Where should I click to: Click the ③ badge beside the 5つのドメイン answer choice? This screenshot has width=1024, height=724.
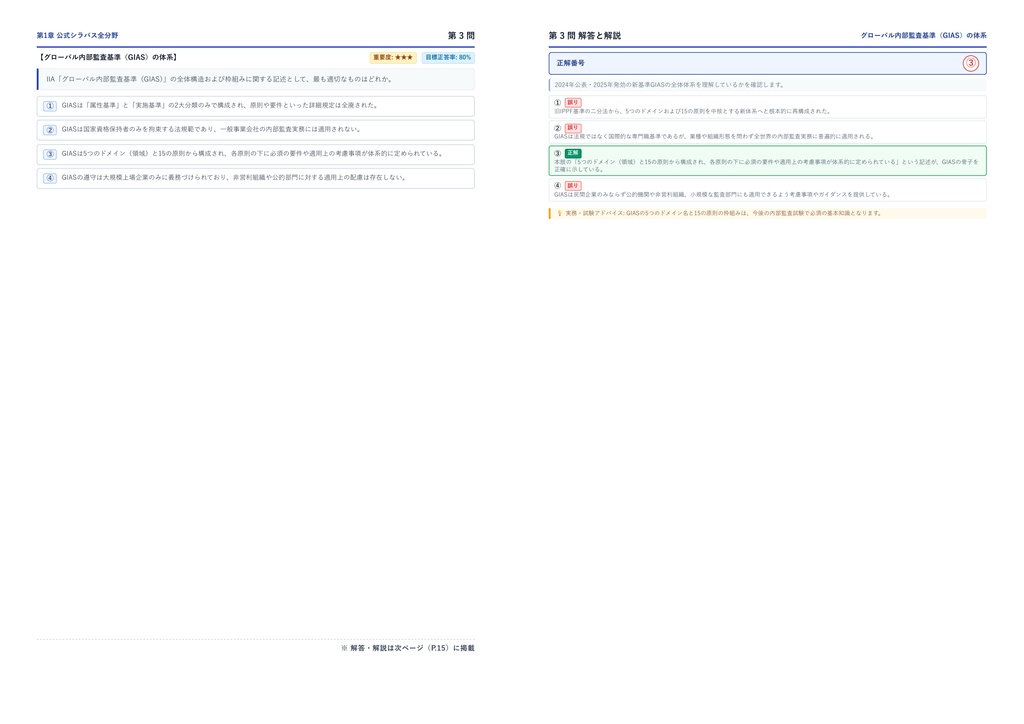[50, 154]
